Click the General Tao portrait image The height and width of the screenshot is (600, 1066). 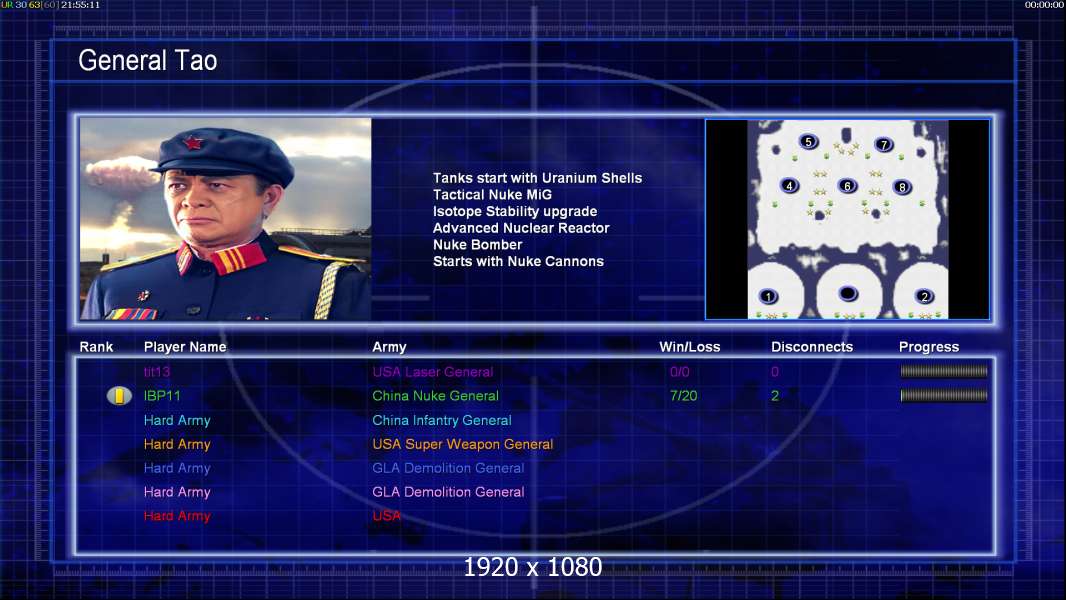226,219
